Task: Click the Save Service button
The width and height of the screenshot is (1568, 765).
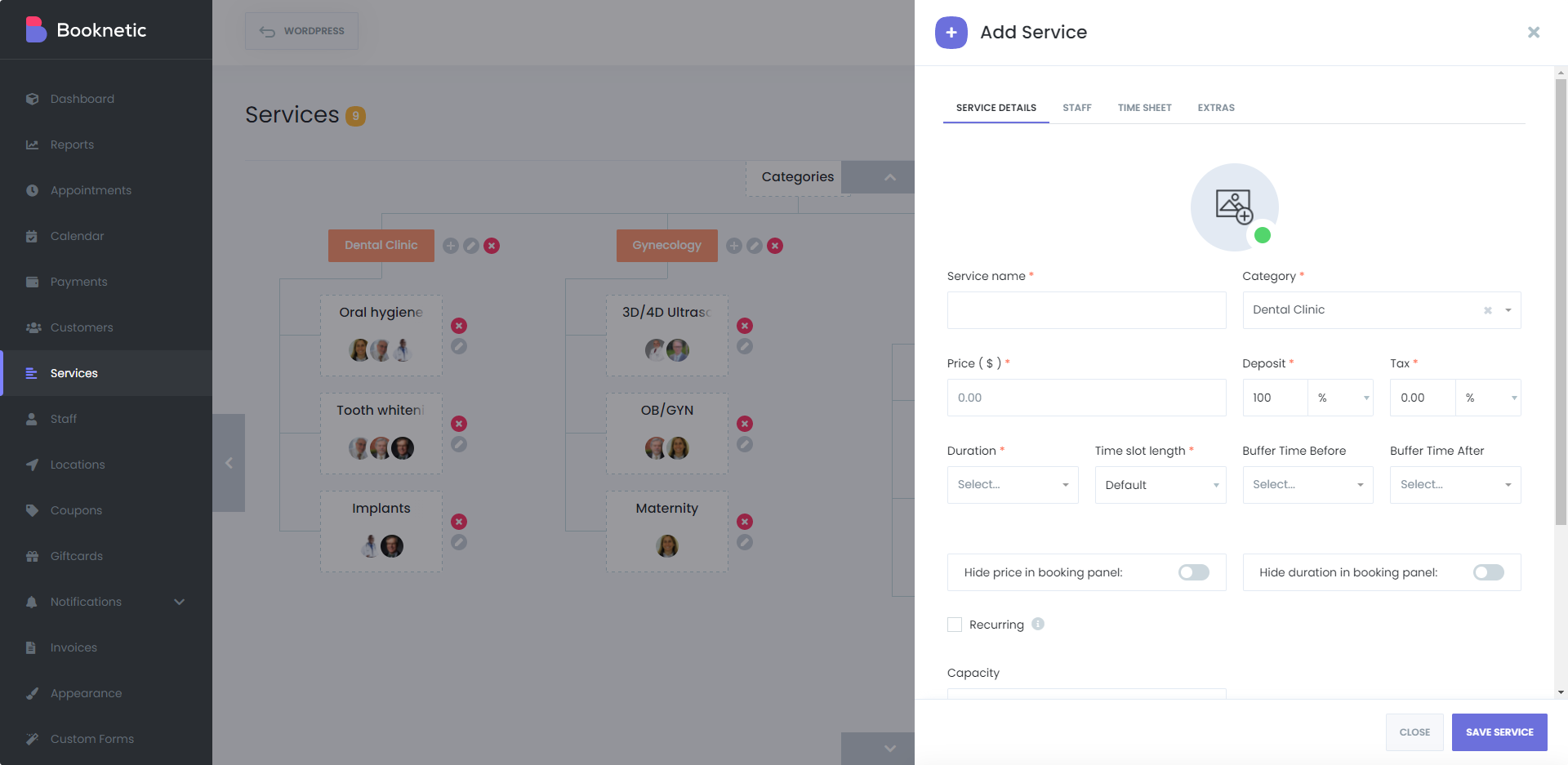Action: click(x=1499, y=732)
